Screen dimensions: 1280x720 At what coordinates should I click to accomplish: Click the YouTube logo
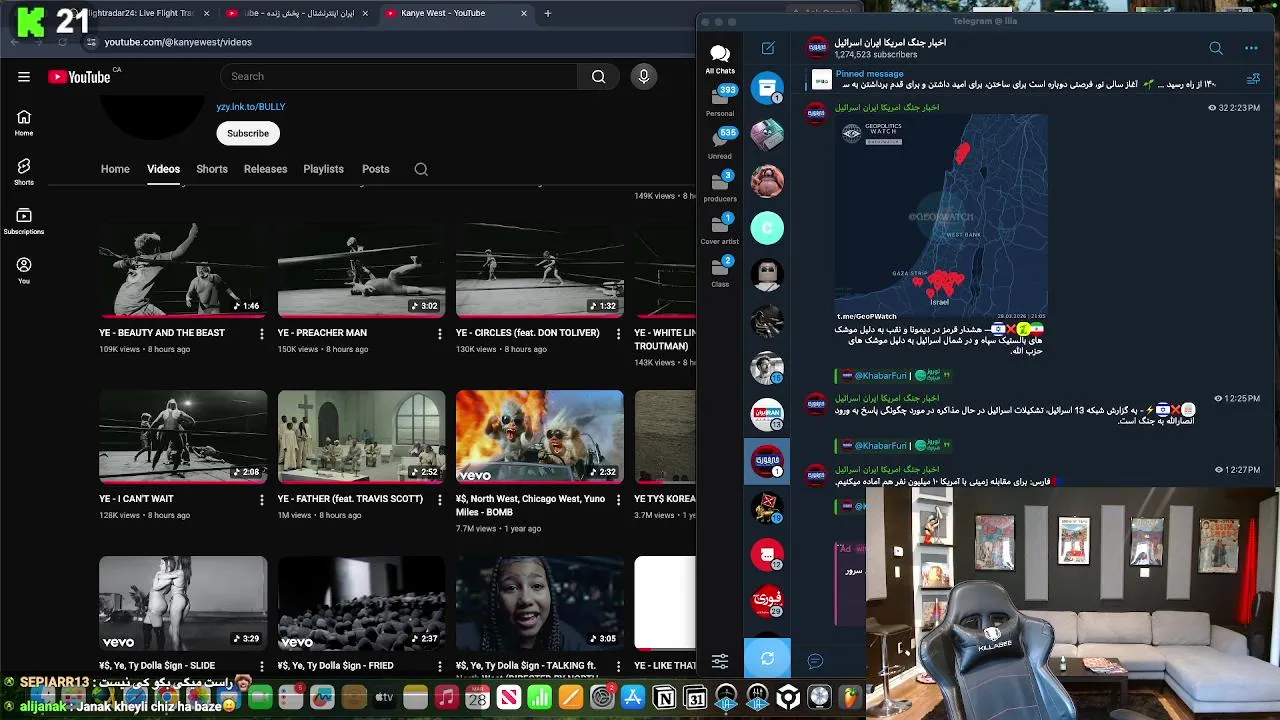(79, 77)
